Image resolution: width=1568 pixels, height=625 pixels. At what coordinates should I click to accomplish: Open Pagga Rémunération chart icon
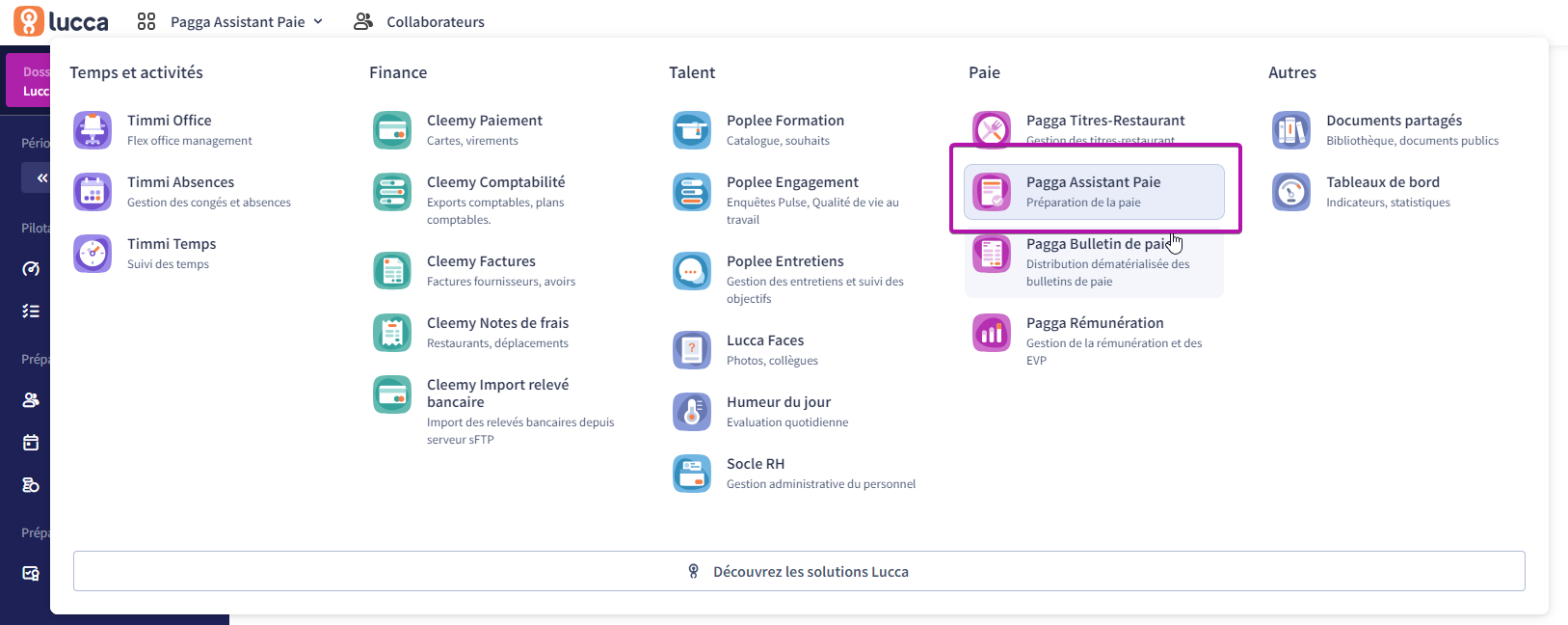[992, 333]
